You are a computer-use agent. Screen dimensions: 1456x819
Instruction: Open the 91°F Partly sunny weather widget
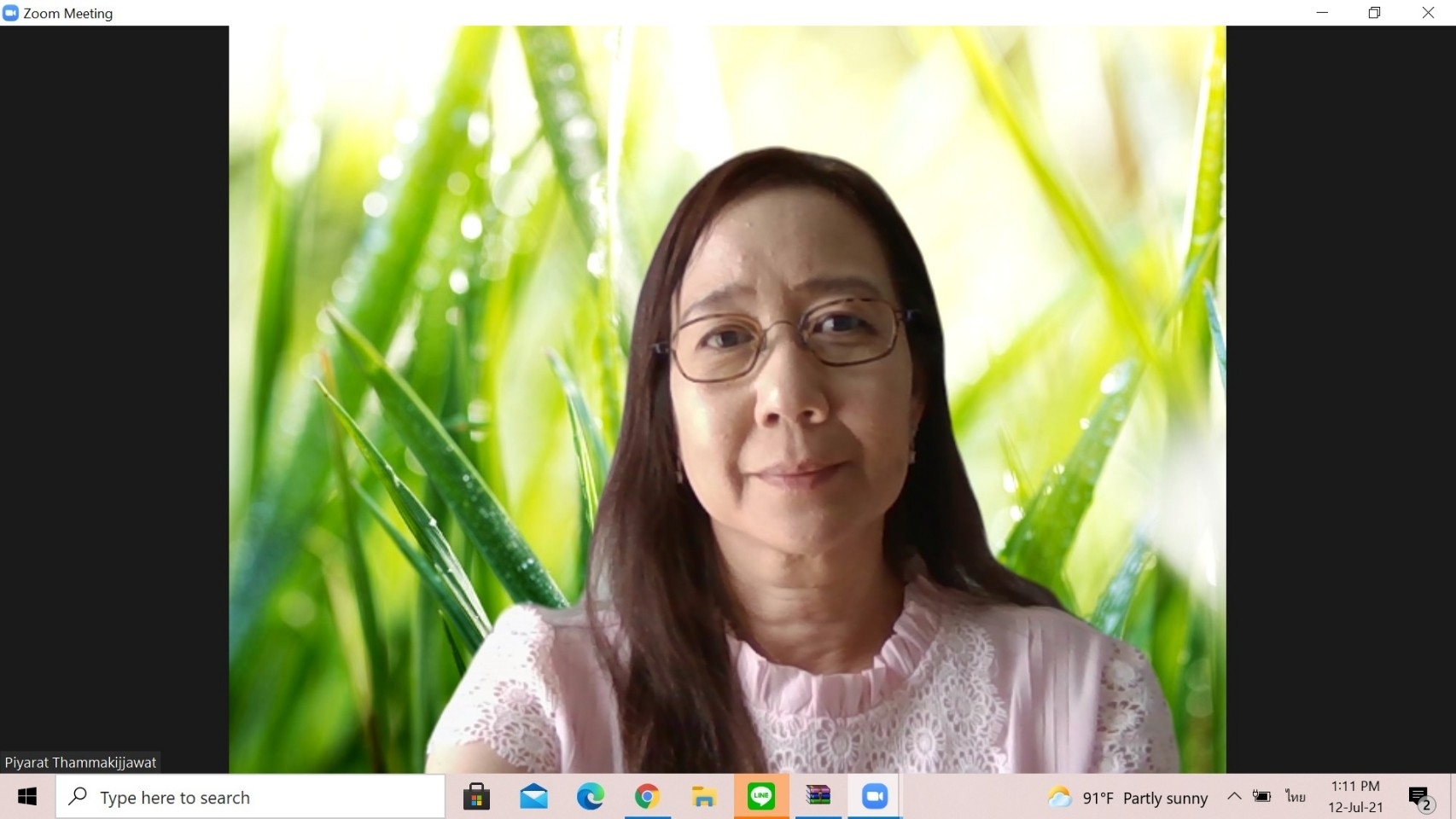1127,798
